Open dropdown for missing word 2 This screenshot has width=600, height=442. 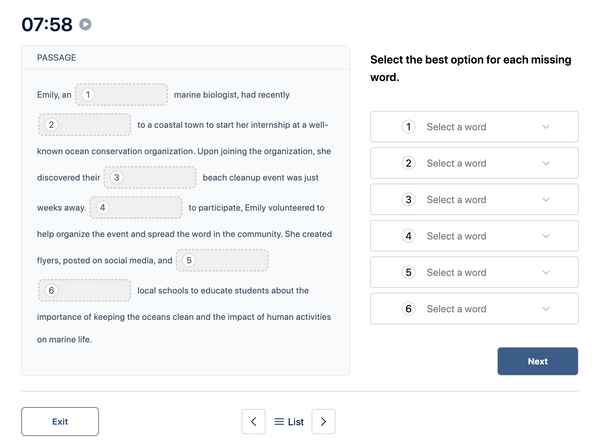coord(474,163)
